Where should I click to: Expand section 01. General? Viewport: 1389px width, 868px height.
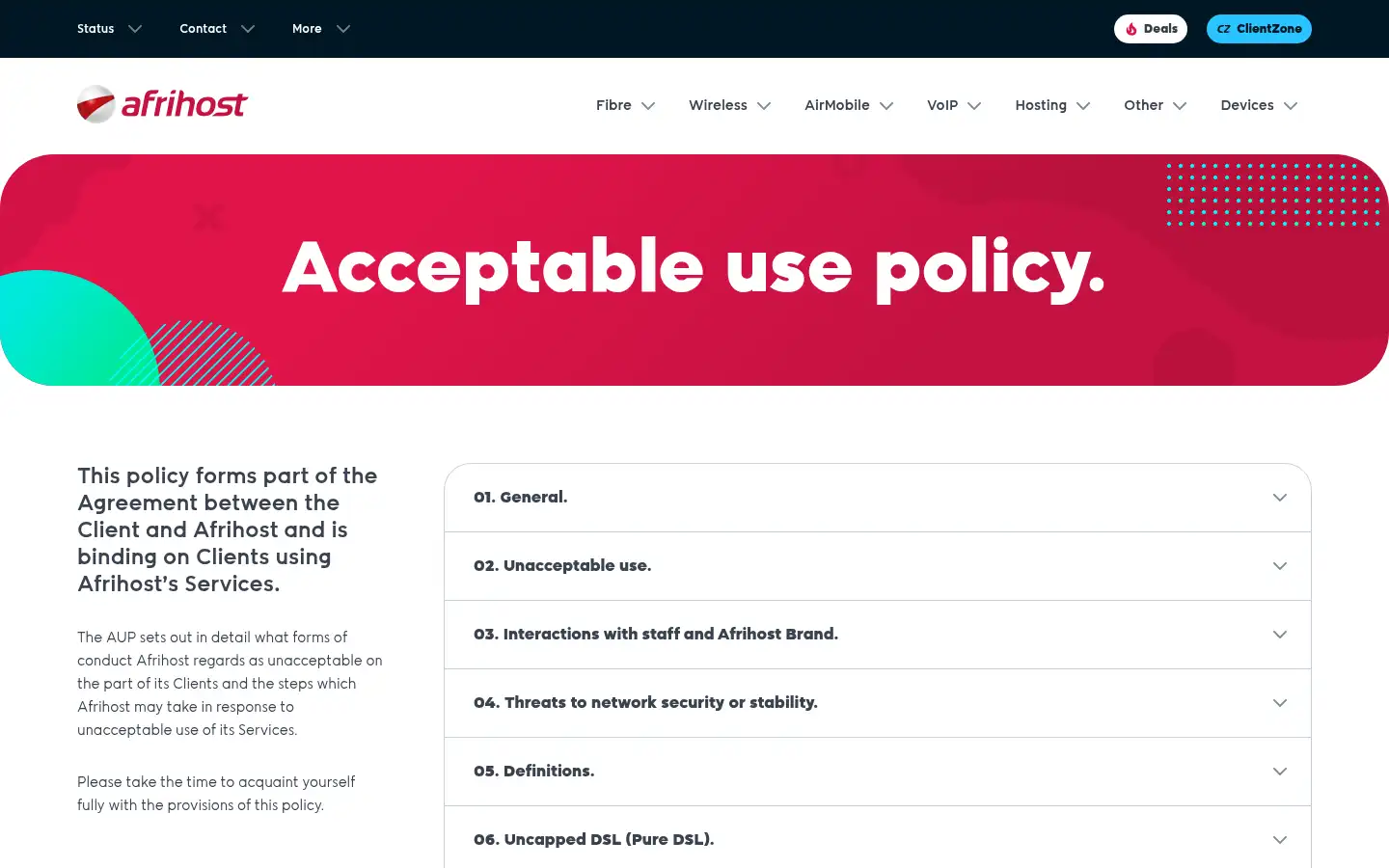pyautogui.click(x=878, y=498)
